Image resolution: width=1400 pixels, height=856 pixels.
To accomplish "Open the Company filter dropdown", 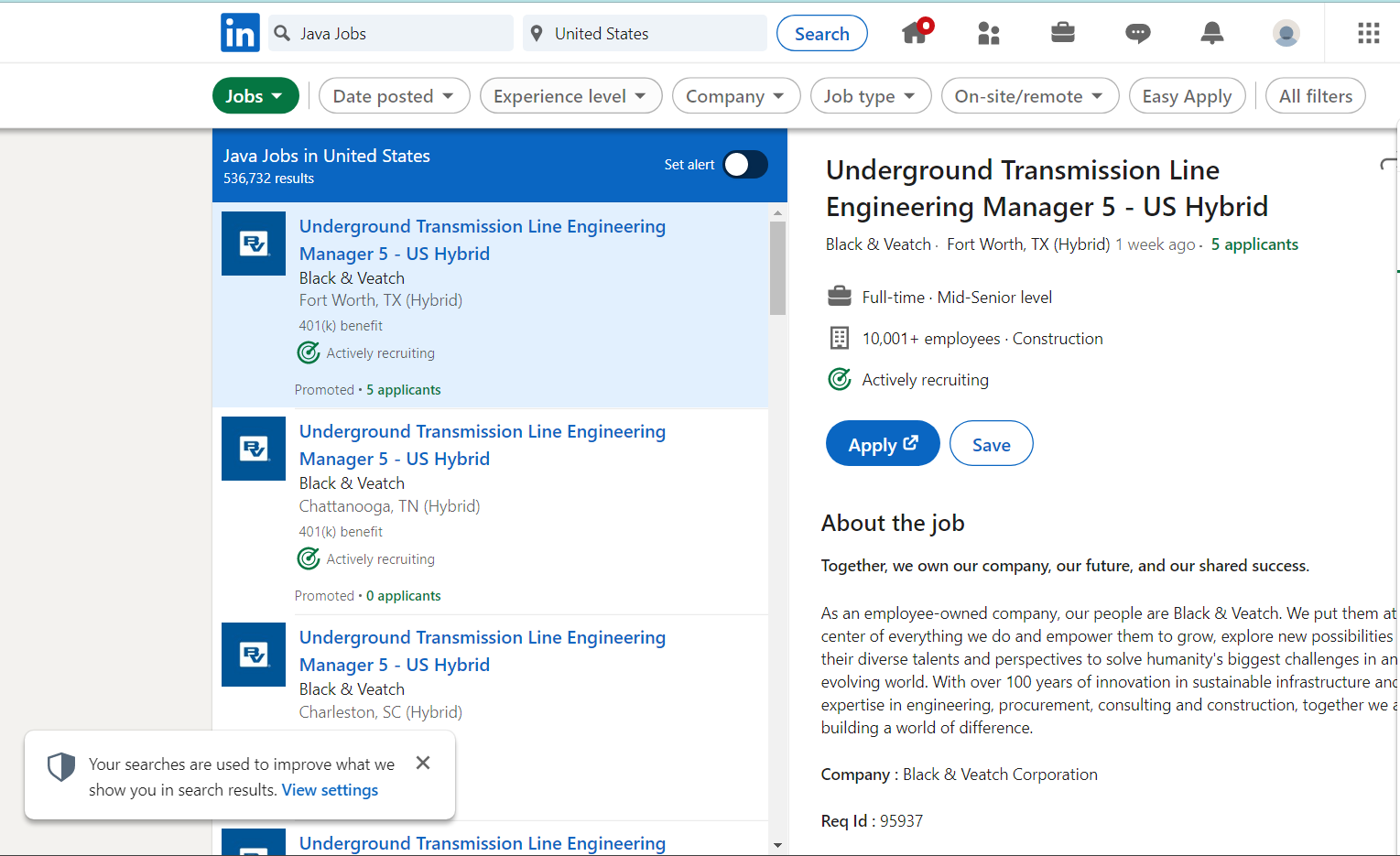I will (736, 96).
